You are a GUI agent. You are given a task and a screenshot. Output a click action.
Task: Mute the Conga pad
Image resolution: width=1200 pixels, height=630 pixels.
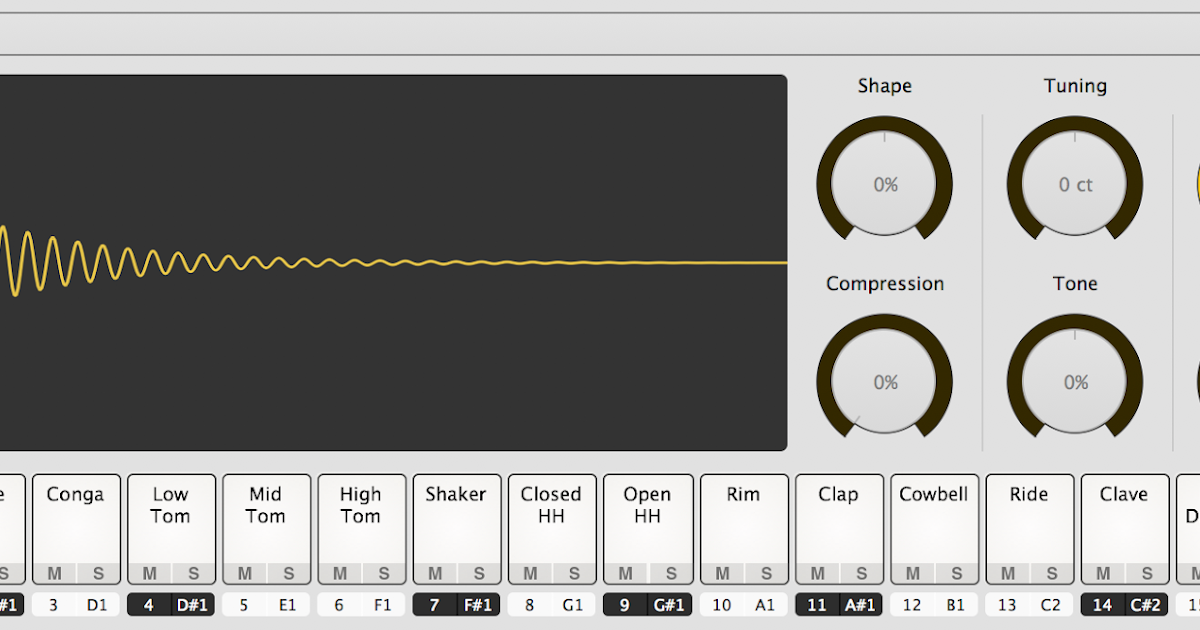(x=54, y=574)
